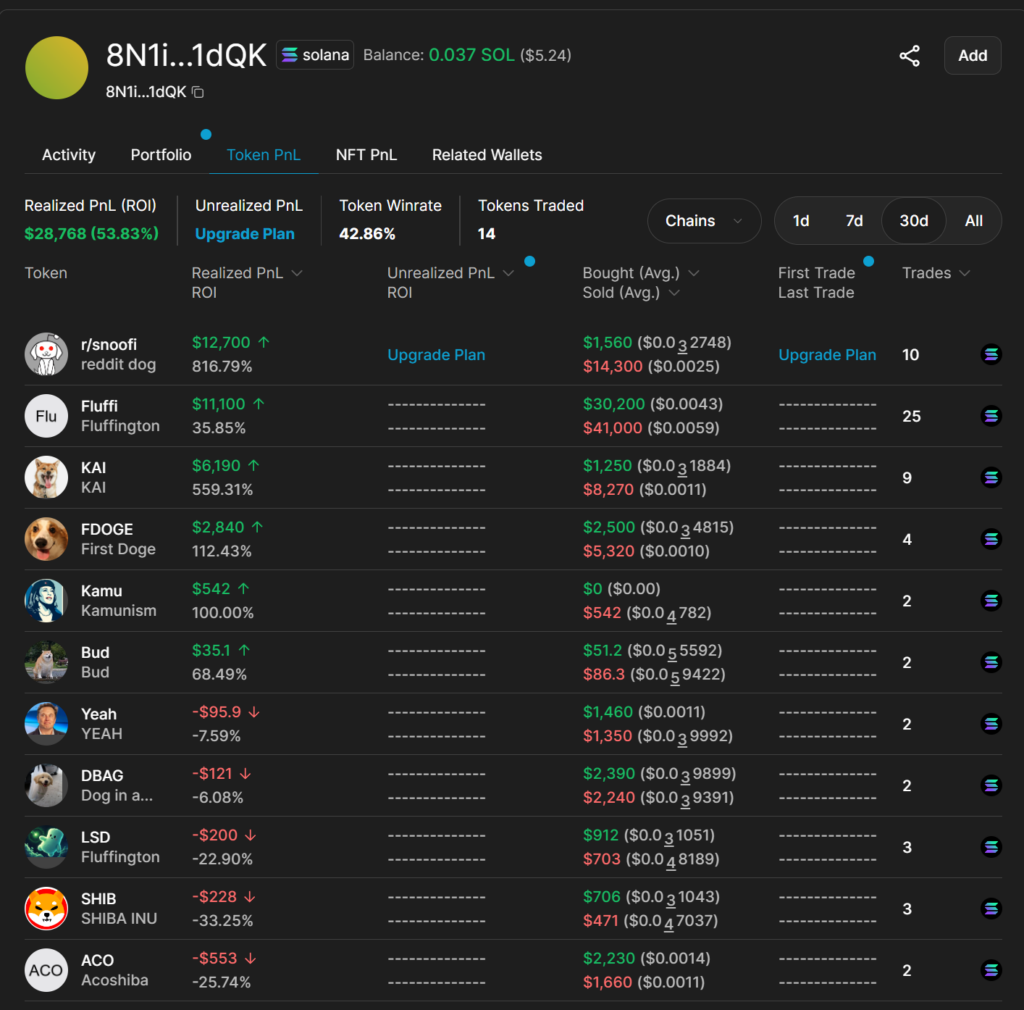1024x1010 pixels.
Task: Click the FDOGE First Doge avatar
Action: pos(46,539)
